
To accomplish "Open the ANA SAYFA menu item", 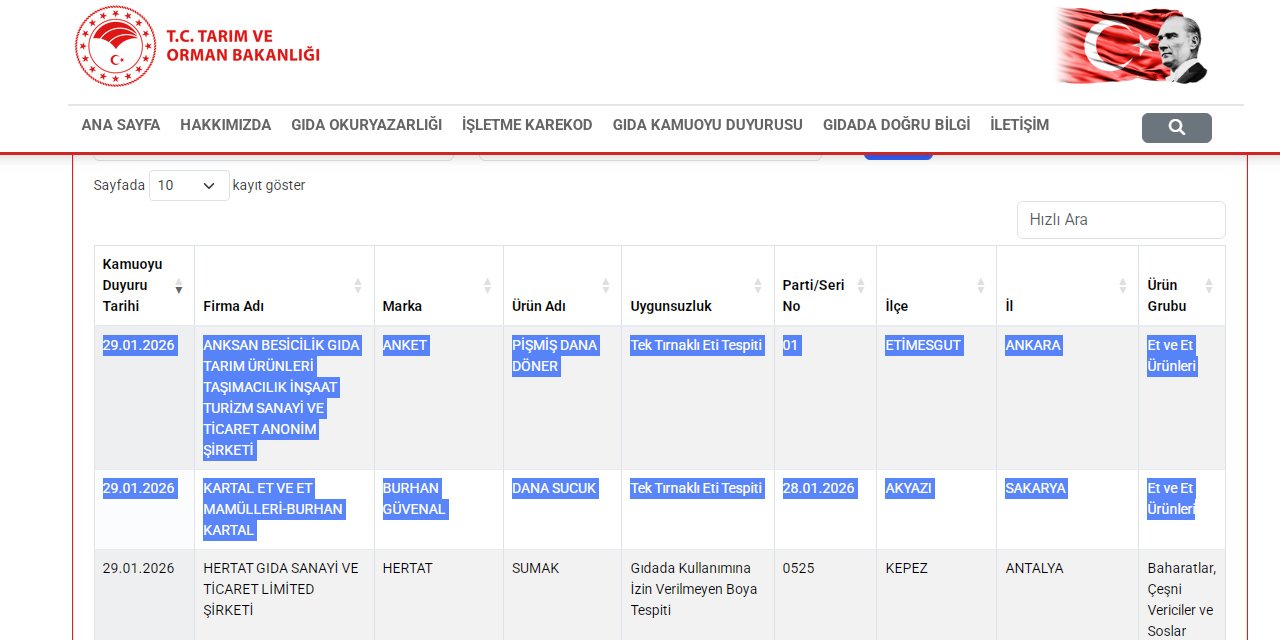I will [121, 125].
